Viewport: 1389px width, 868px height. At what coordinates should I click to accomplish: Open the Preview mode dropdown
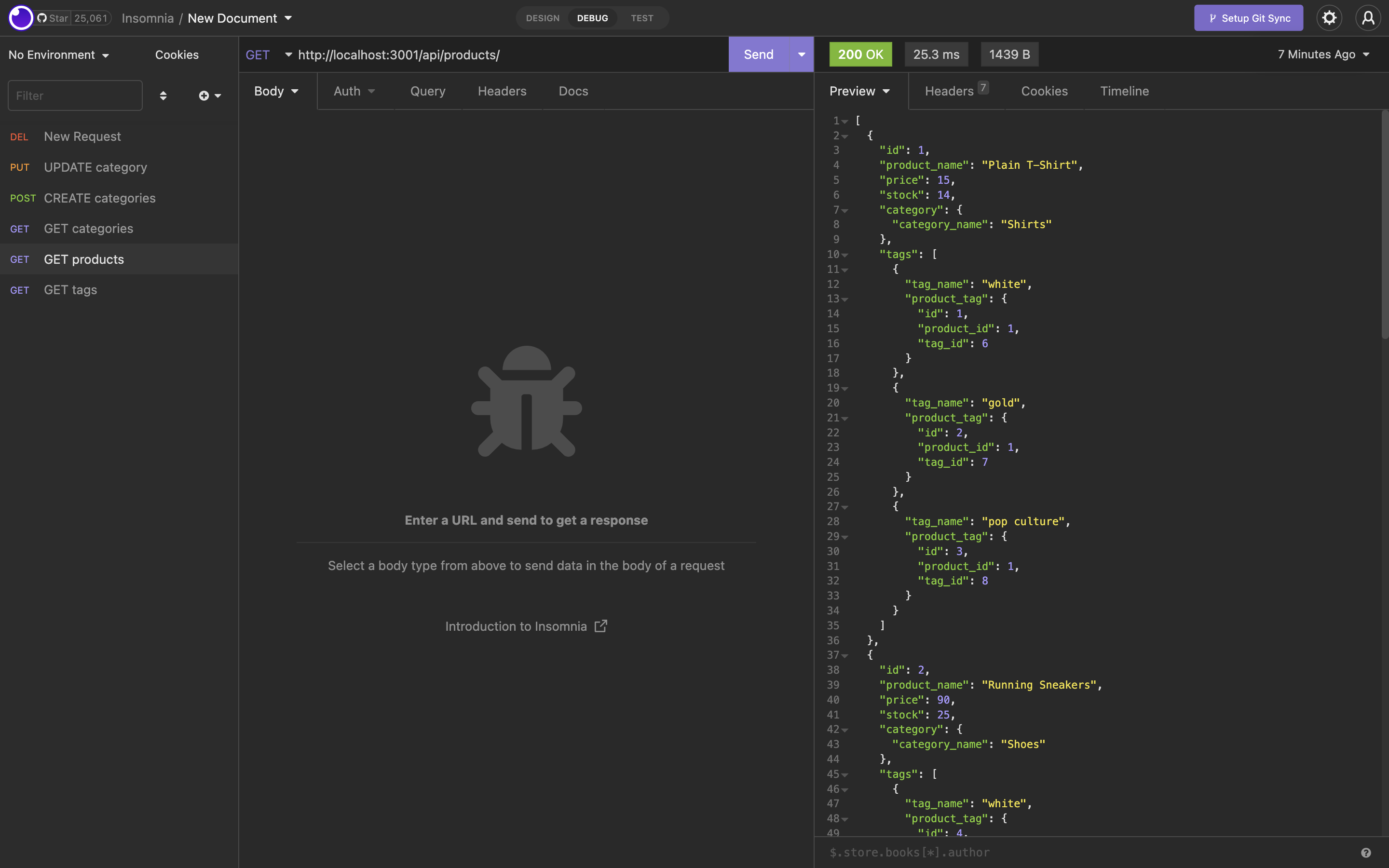pyautogui.click(x=860, y=91)
